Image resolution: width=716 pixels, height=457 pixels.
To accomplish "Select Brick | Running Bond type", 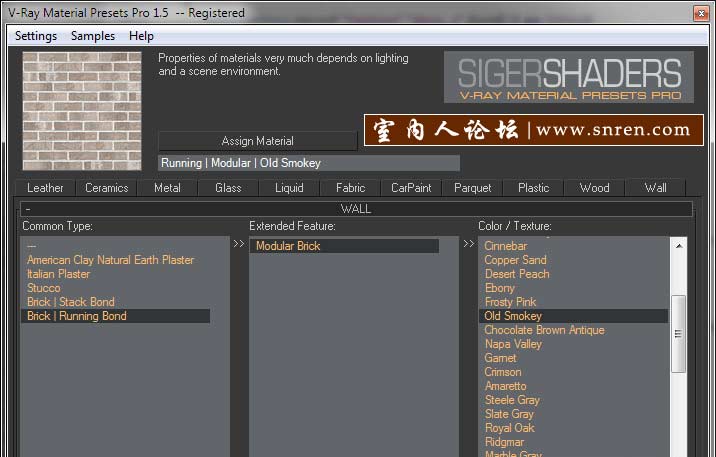I will tap(116, 316).
